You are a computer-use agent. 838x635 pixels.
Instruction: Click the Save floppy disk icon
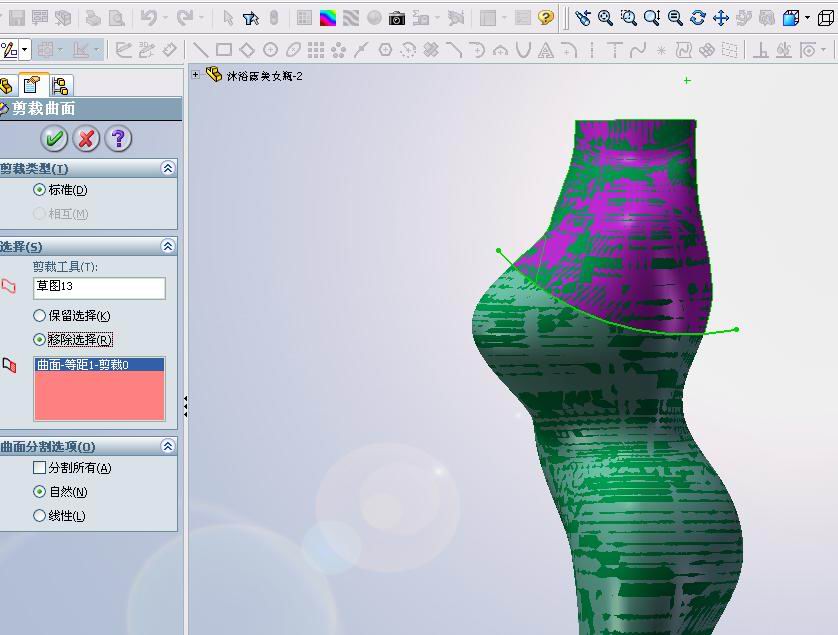coord(17,18)
